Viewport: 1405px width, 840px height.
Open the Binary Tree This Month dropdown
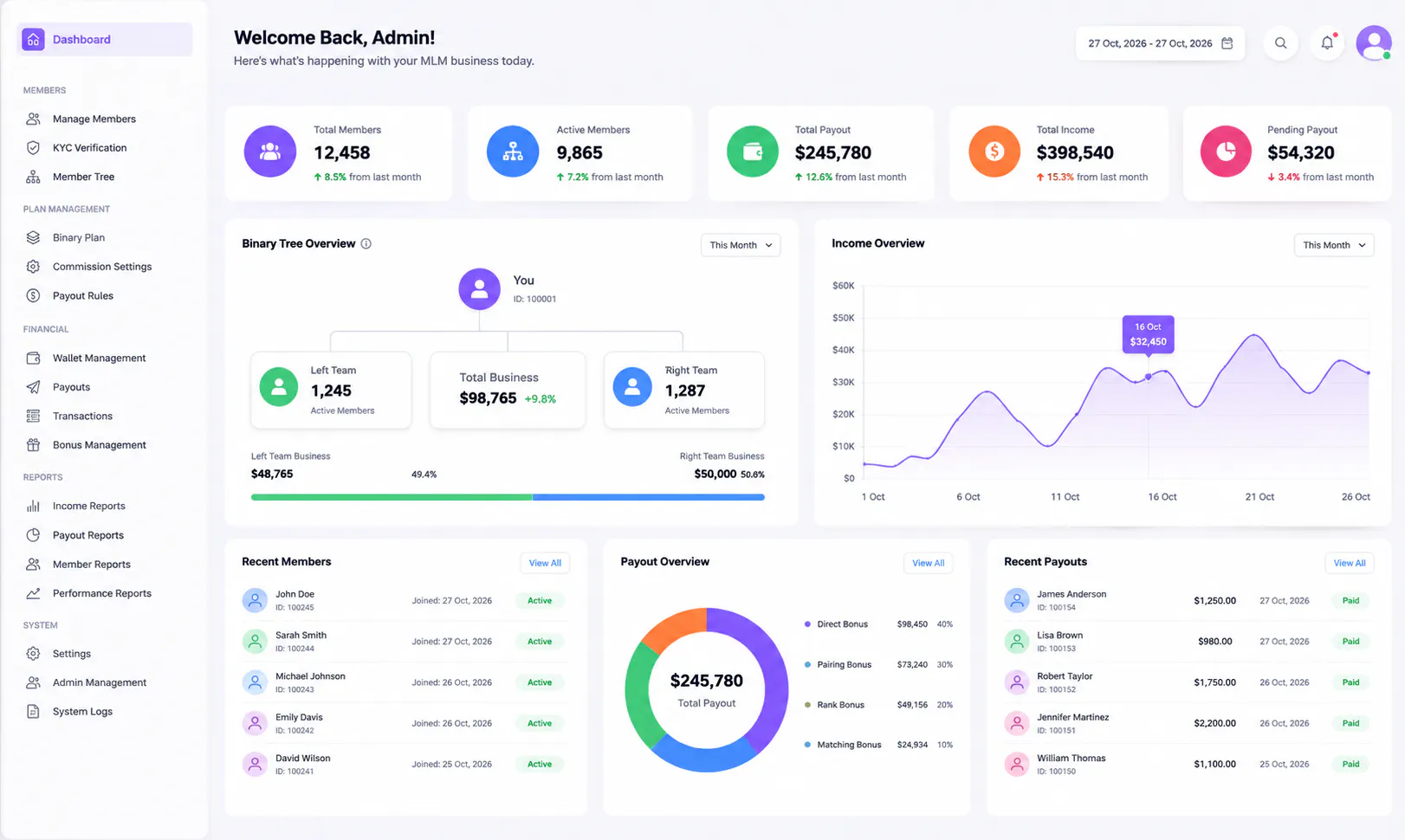point(741,245)
